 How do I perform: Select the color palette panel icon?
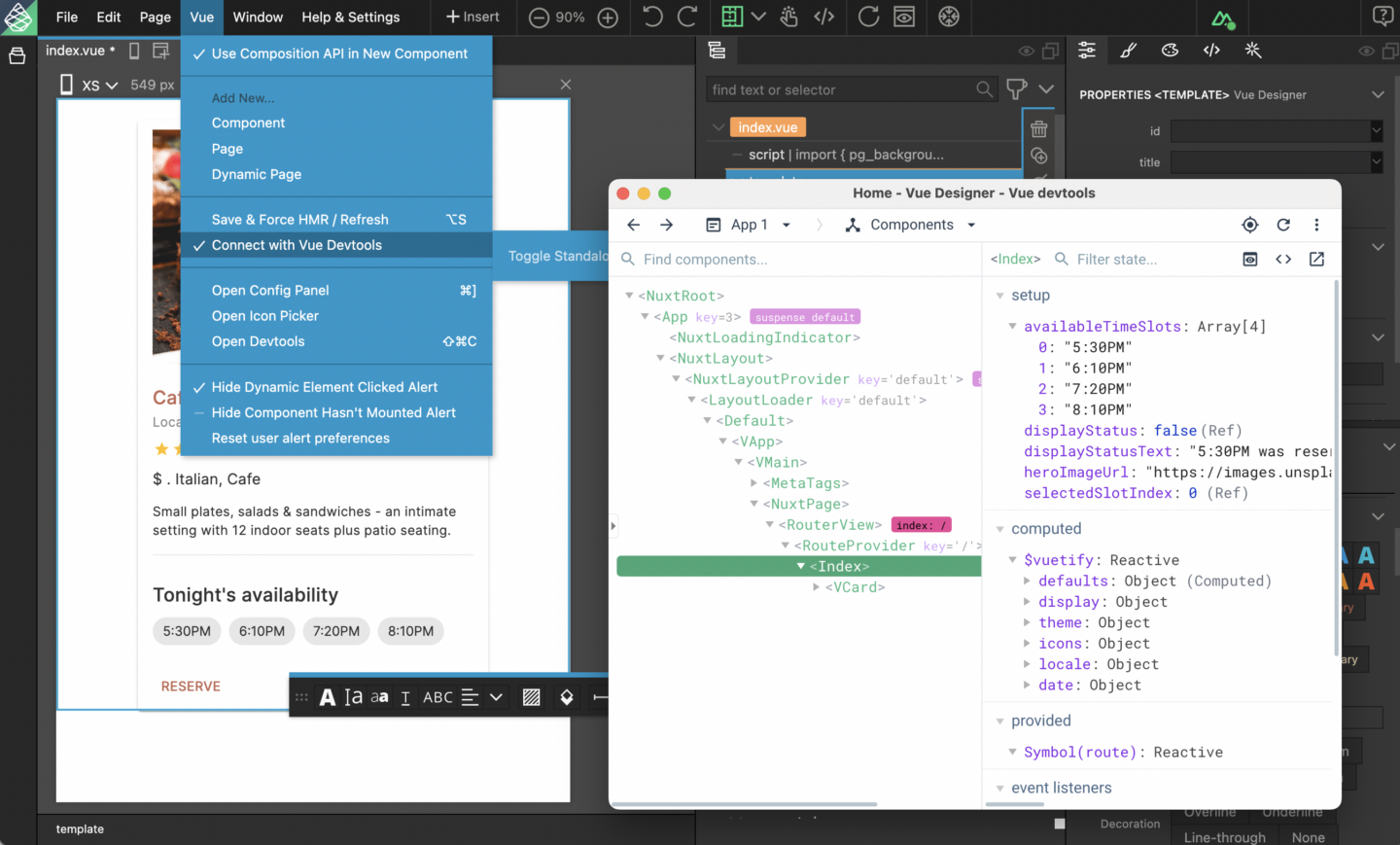1170,50
